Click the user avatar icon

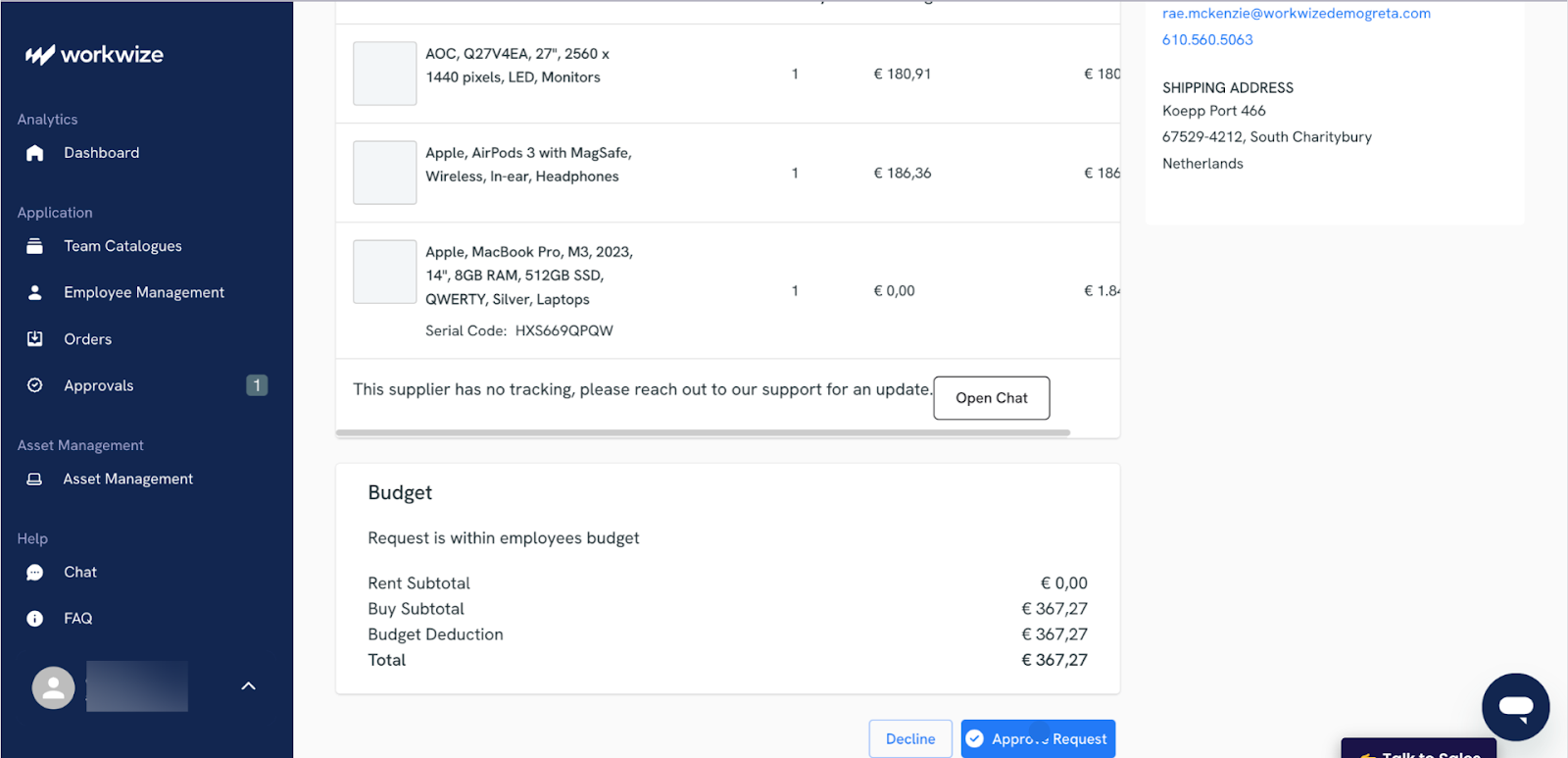[x=54, y=687]
